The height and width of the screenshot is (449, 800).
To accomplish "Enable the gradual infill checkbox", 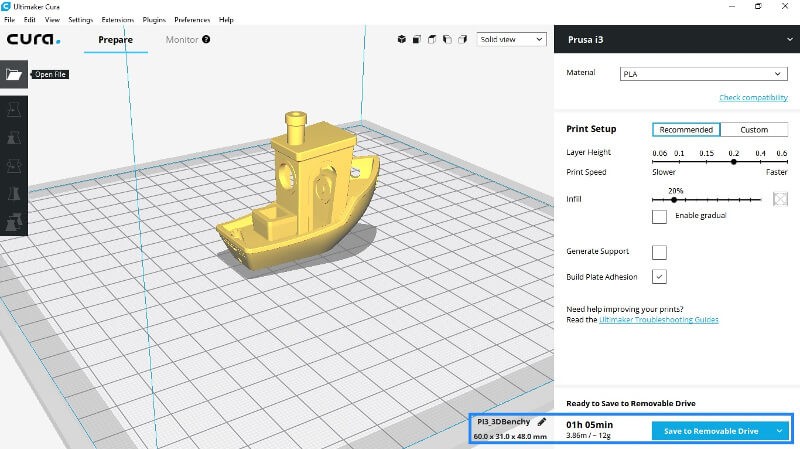I will point(659,216).
